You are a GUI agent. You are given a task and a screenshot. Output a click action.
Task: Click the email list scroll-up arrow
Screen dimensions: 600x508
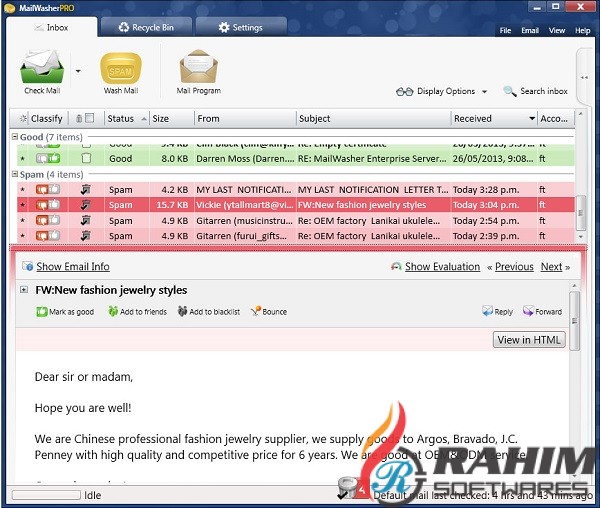point(580,114)
